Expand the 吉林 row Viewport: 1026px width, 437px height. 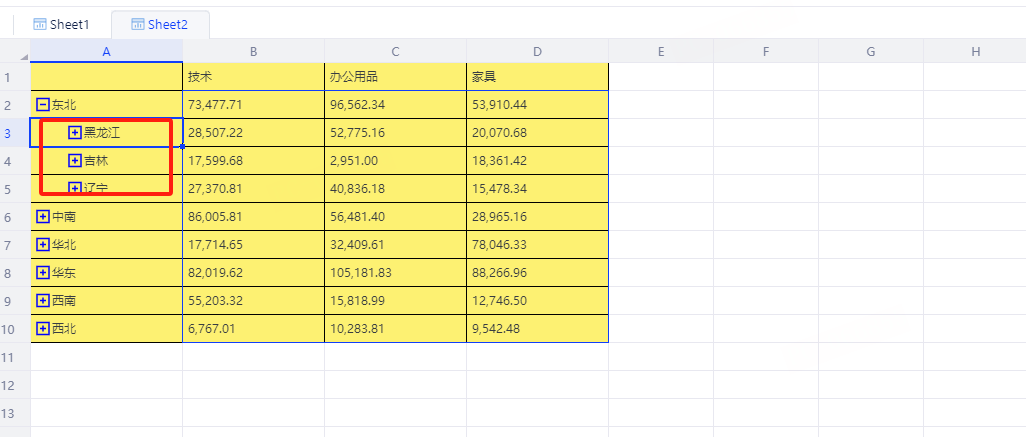[75, 160]
